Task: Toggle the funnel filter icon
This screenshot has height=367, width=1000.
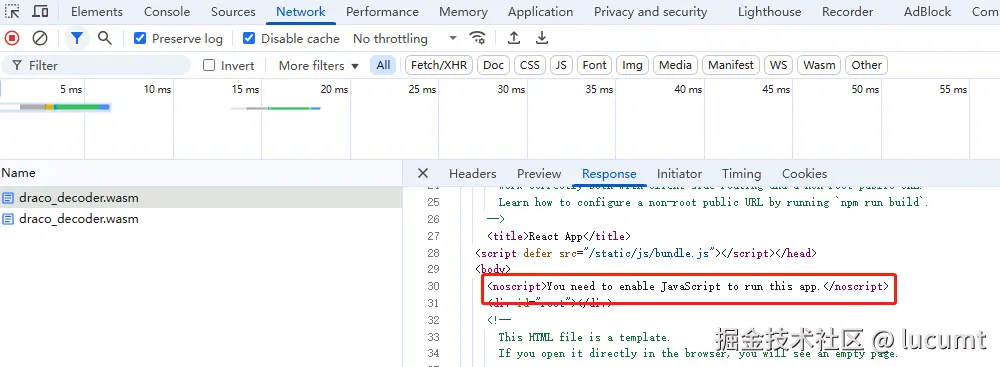Action: tap(77, 38)
